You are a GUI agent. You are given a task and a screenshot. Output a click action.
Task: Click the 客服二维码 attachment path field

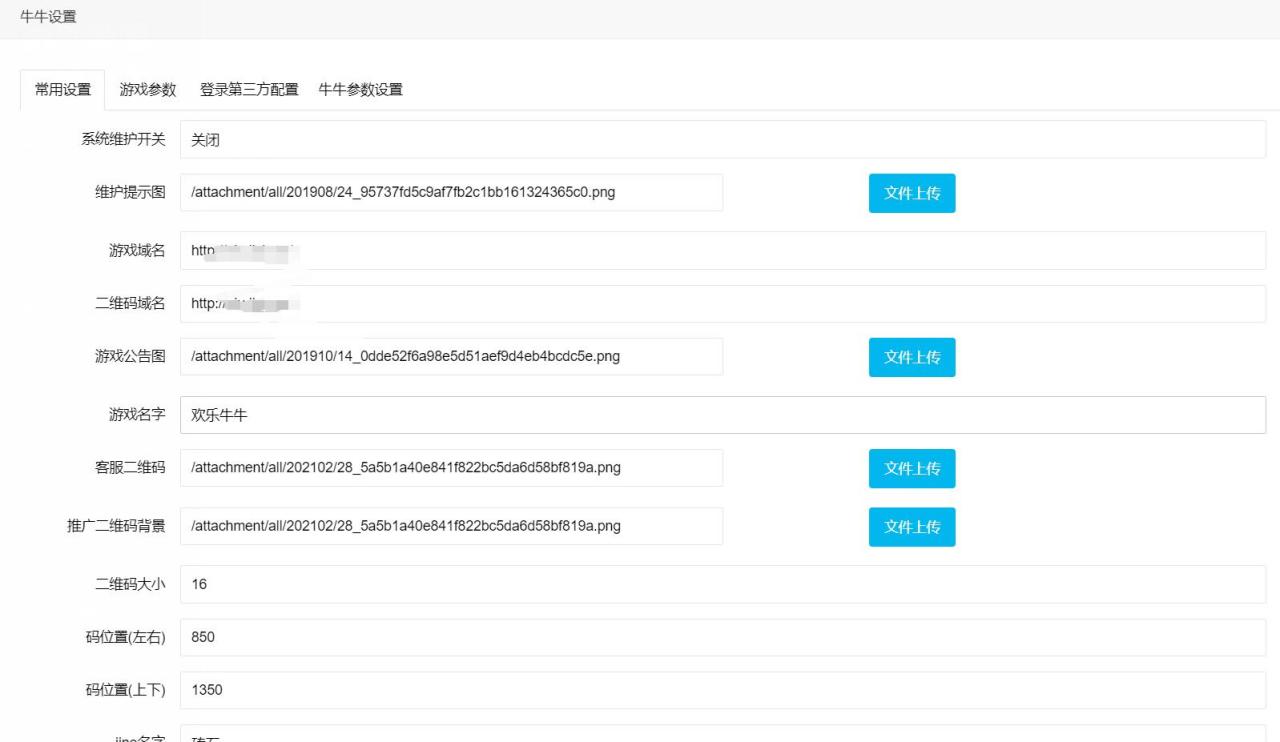(x=450, y=467)
